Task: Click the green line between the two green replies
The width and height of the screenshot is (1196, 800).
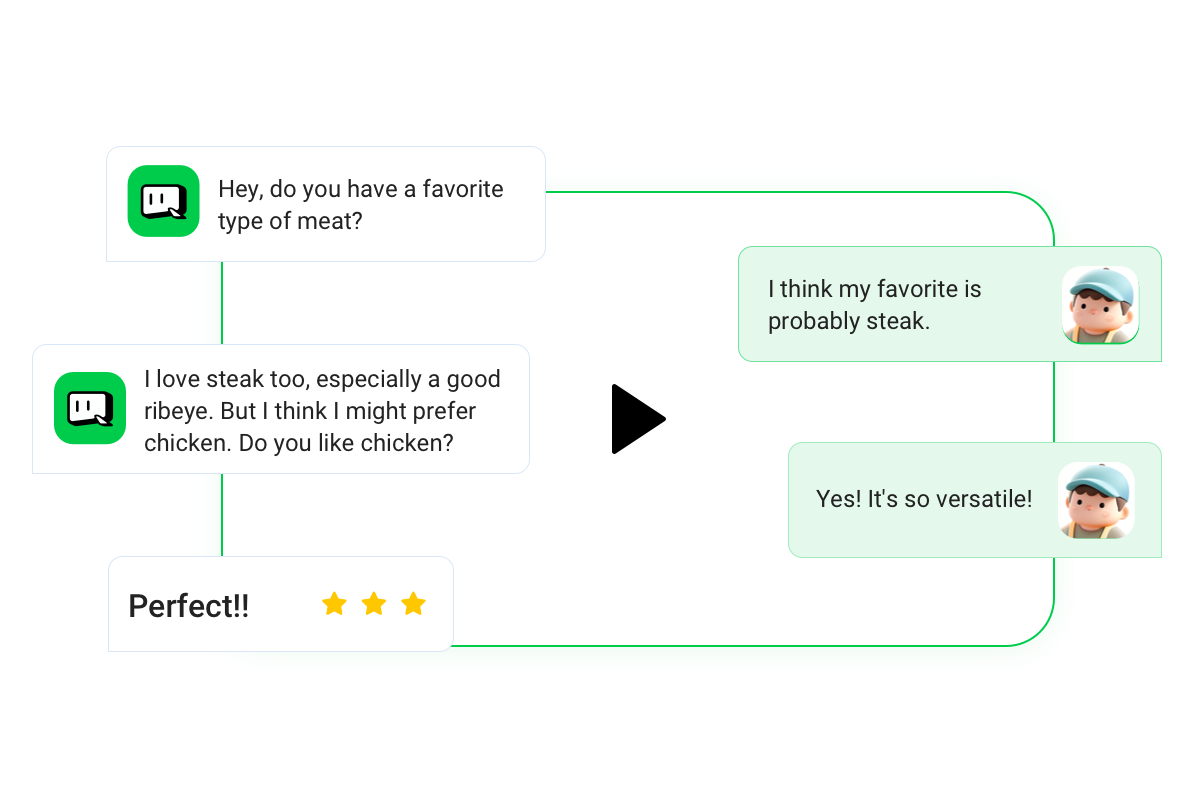Action: [1054, 401]
